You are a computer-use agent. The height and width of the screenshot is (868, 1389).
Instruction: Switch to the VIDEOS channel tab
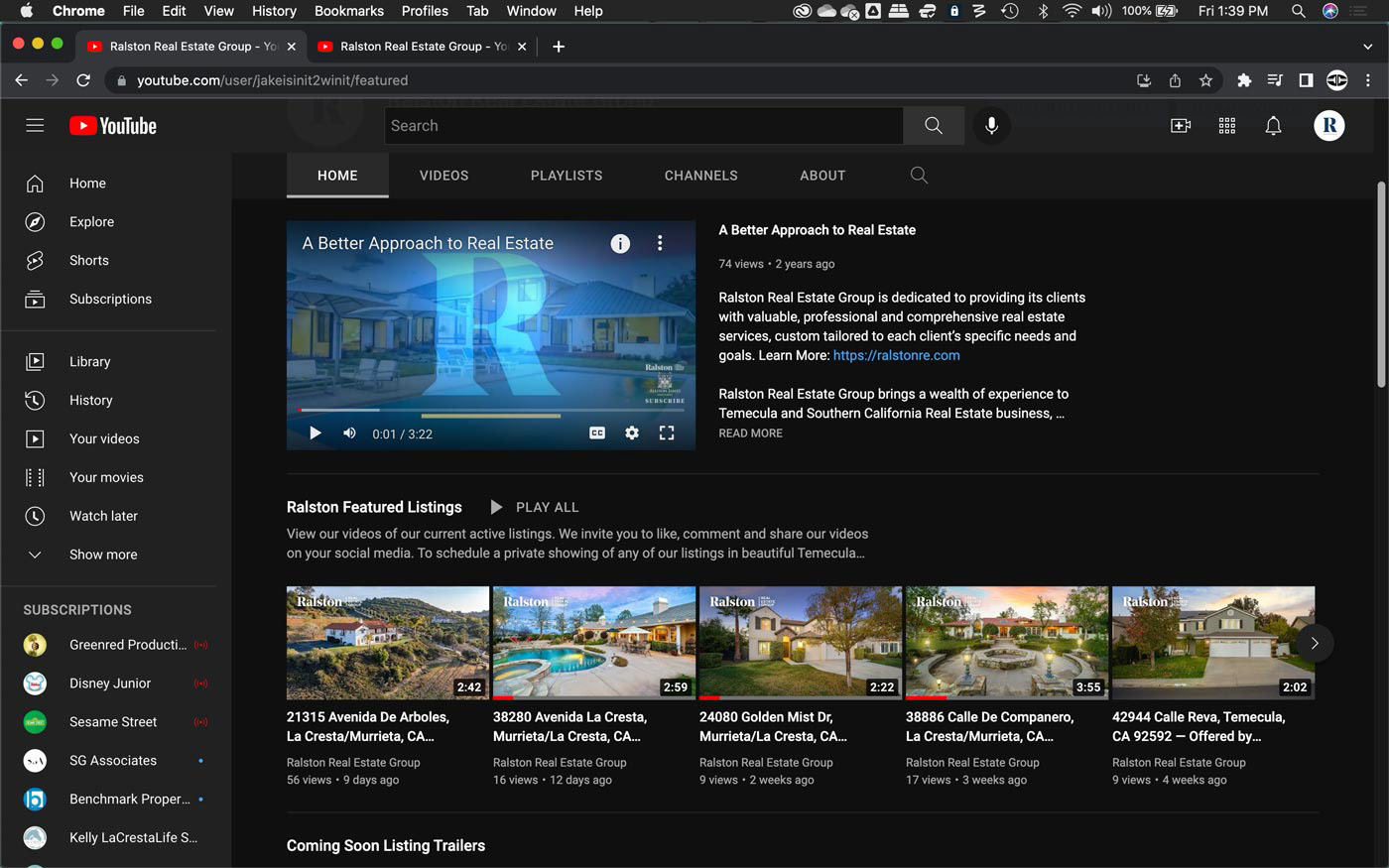click(443, 176)
